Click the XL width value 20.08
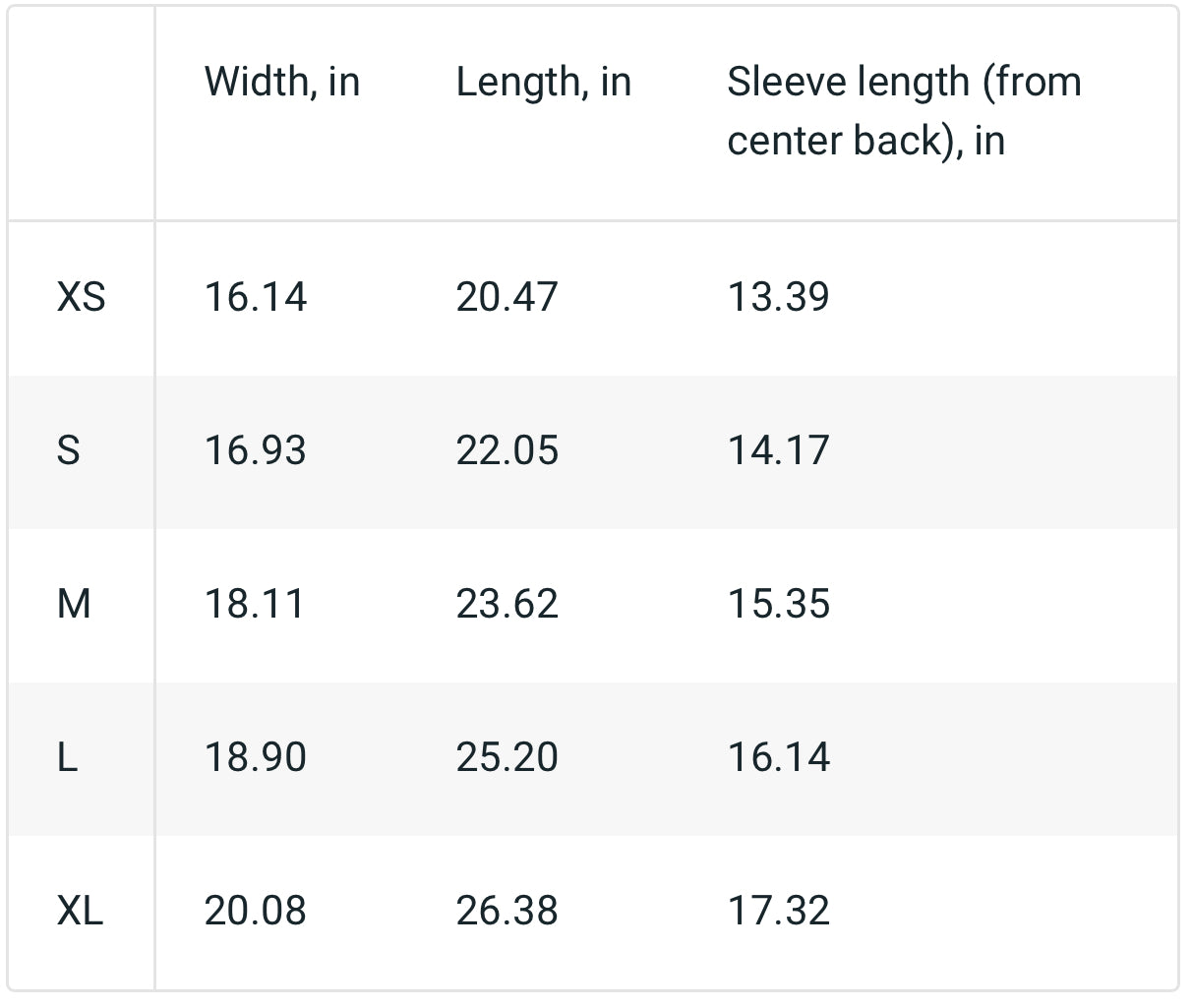This screenshot has width=1192, height=1008. [255, 911]
